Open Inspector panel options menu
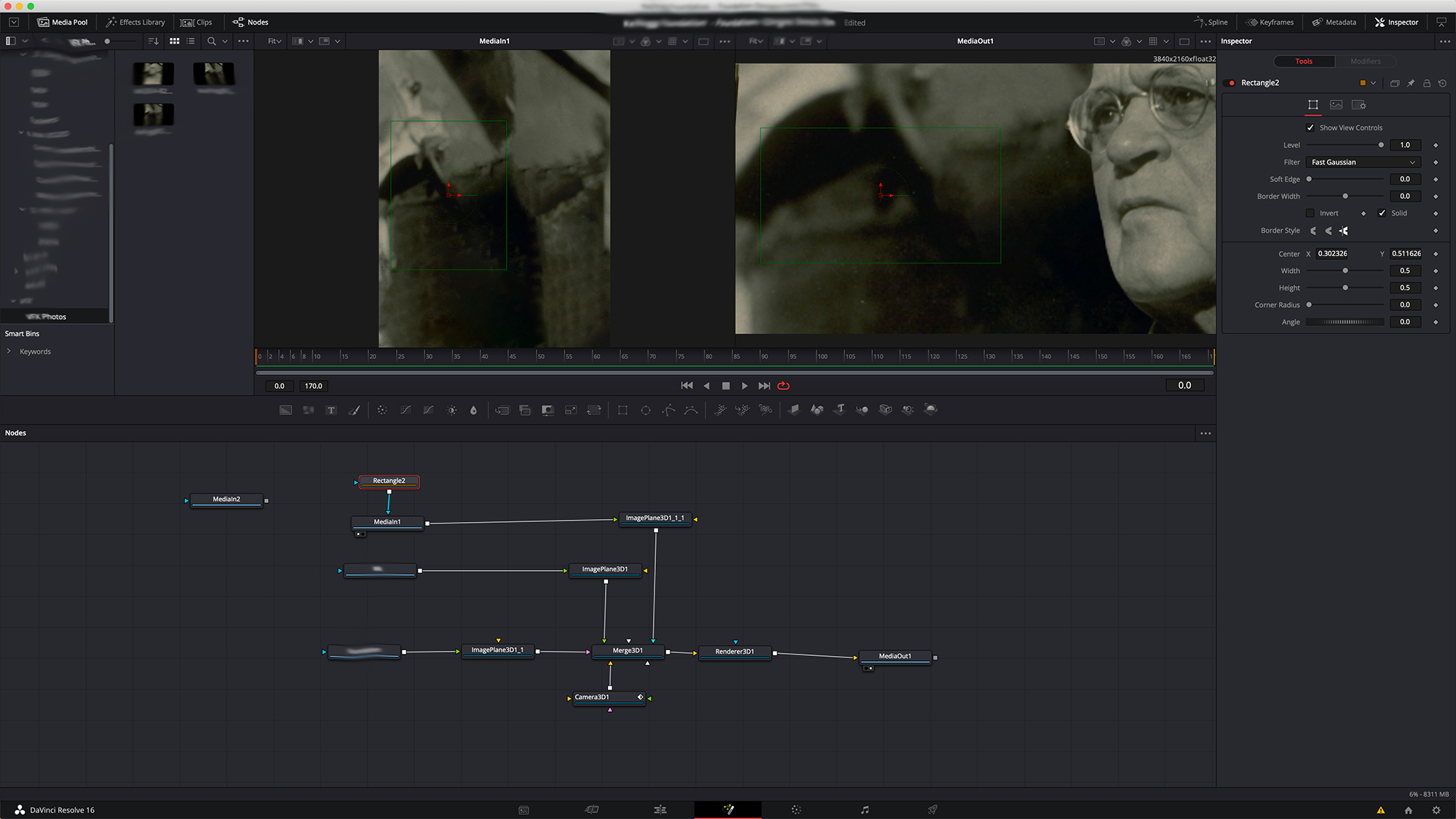The image size is (1456, 819). 1445,41
